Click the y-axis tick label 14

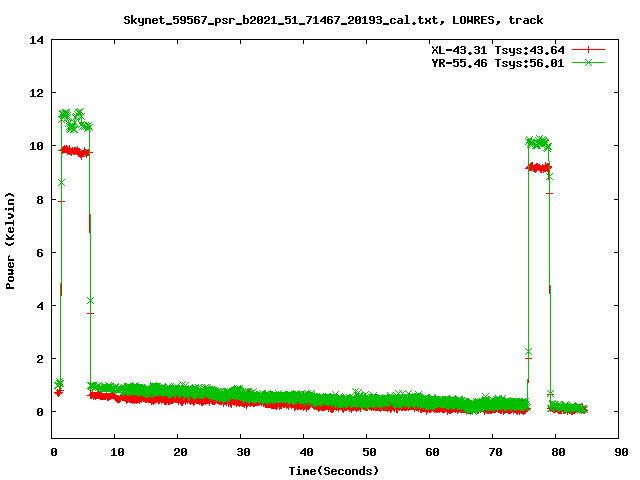[x=36, y=40]
